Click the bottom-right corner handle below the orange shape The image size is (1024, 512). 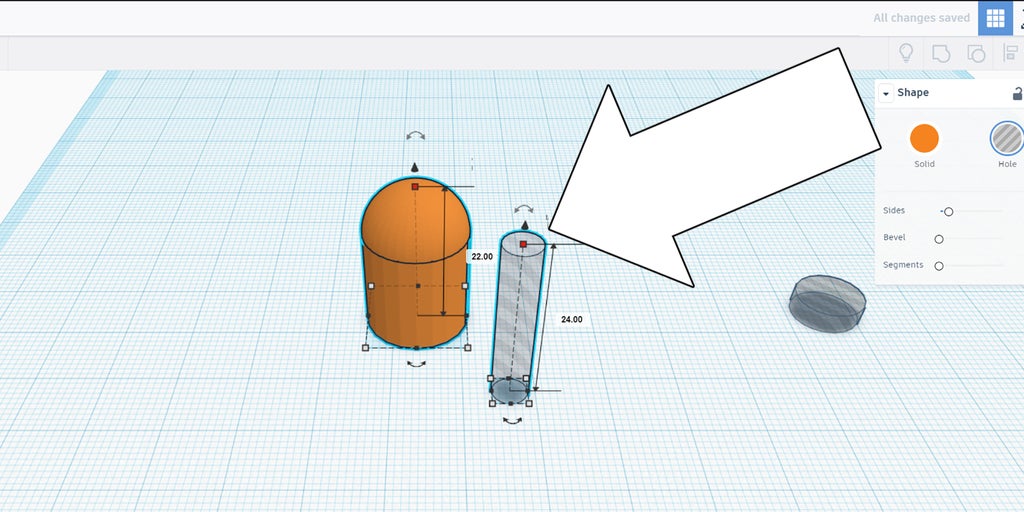click(x=468, y=348)
